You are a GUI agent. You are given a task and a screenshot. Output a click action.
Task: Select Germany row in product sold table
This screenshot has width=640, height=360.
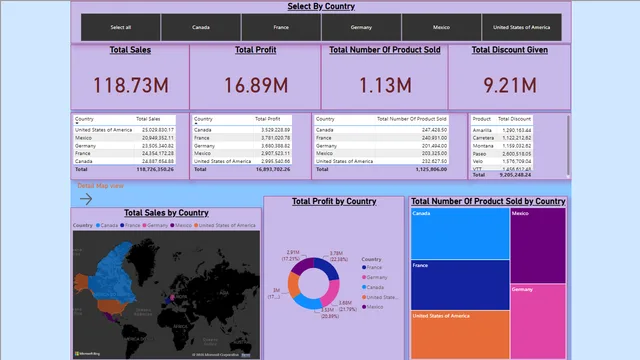coord(381,146)
